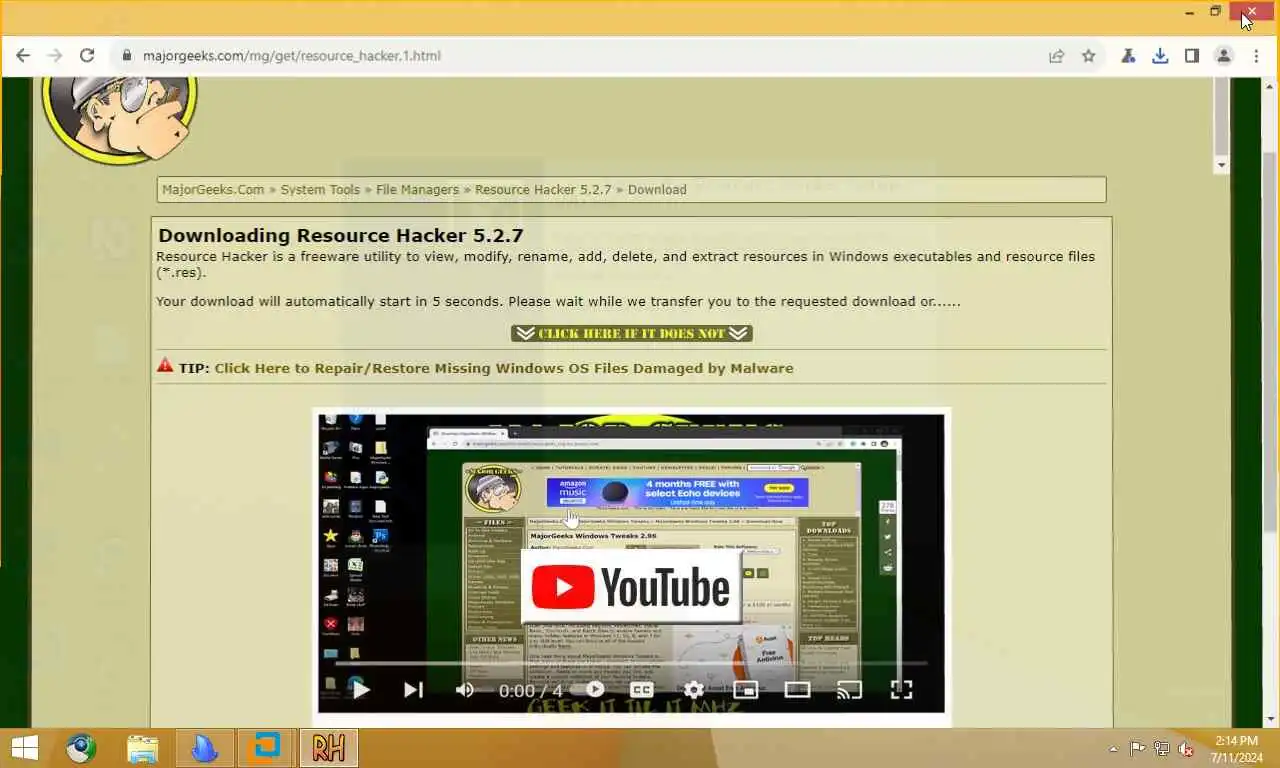Open the Chrome profile avatar
The height and width of the screenshot is (768, 1280).
(1224, 56)
